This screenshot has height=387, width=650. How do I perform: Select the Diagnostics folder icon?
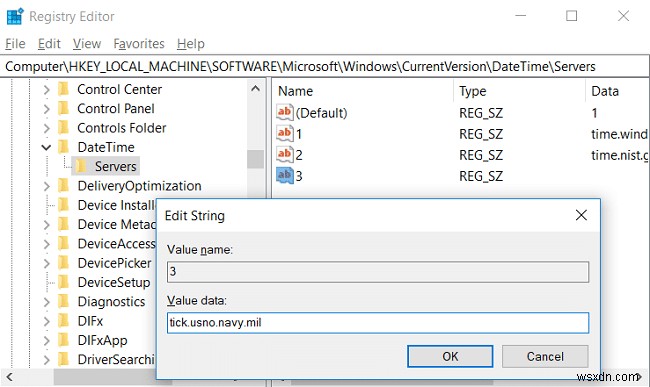(x=63, y=301)
